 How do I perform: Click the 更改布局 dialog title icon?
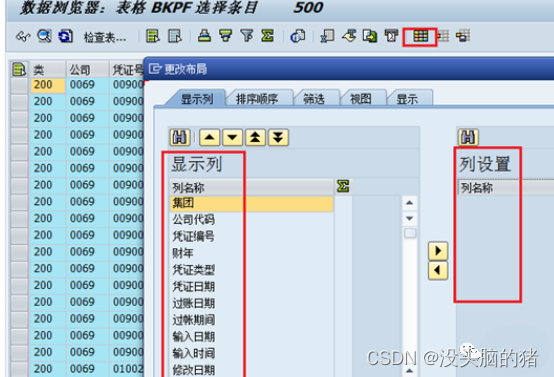[x=155, y=69]
